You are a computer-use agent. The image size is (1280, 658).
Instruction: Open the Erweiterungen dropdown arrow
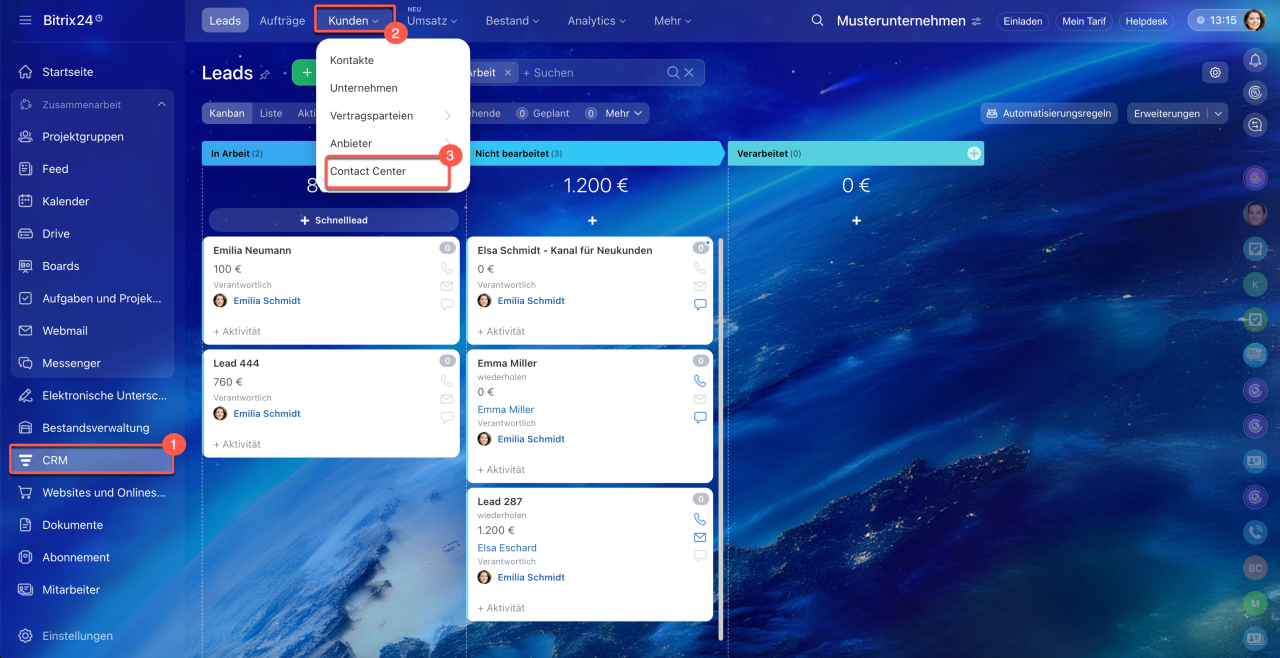click(x=1218, y=113)
